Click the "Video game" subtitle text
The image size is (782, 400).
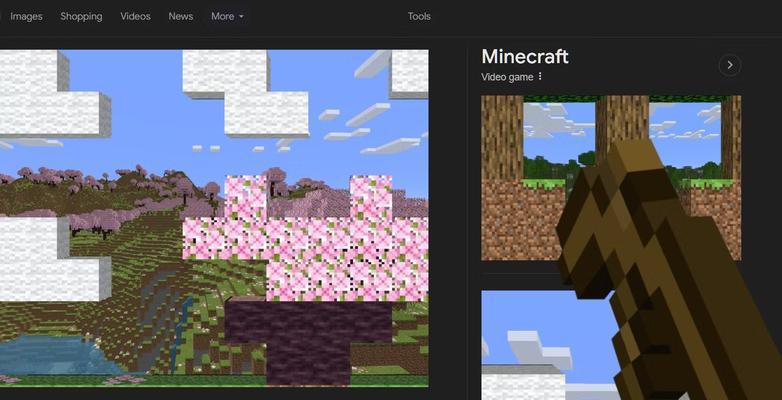507,77
